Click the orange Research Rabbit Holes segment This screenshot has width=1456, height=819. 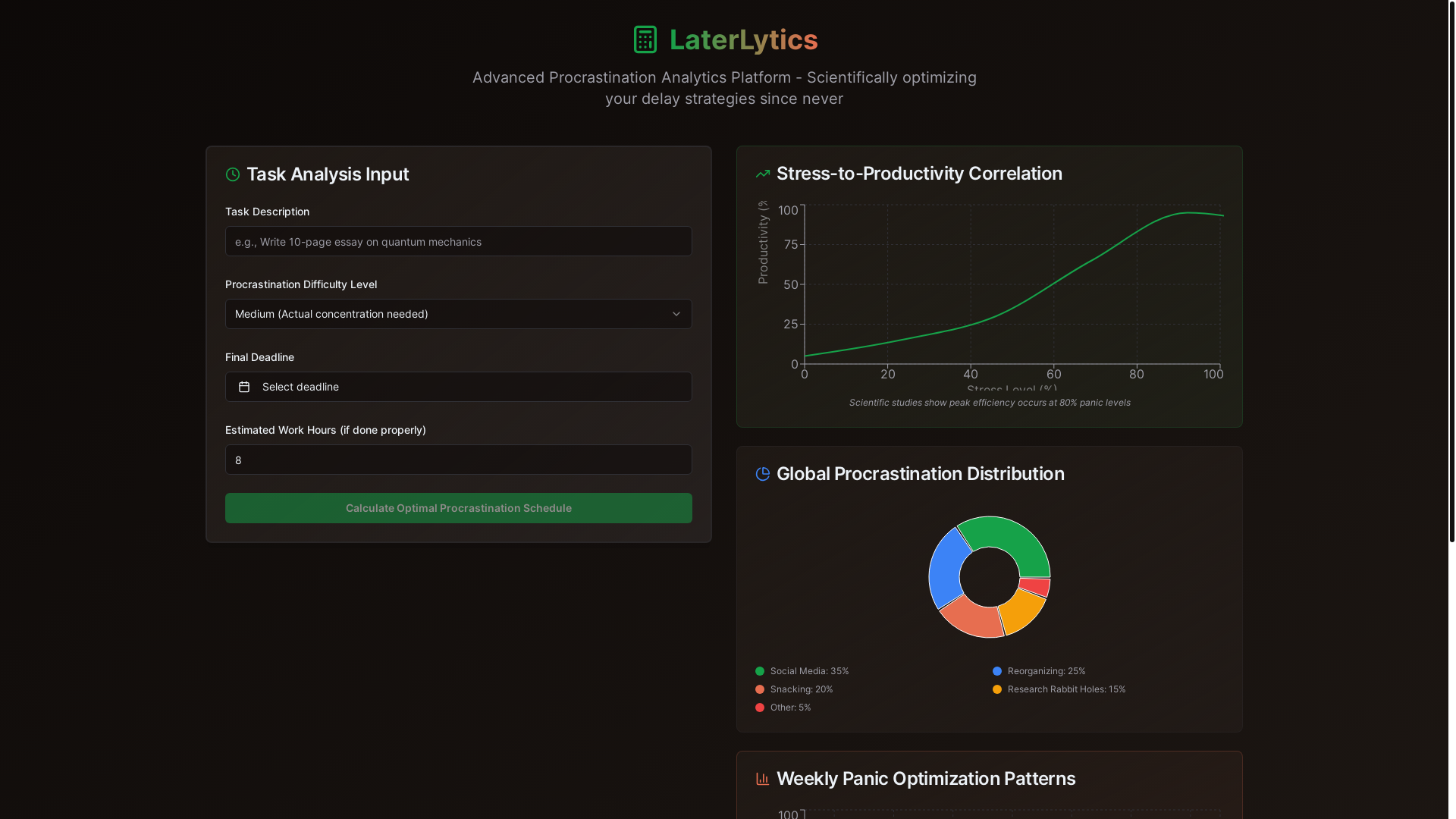coord(1025,610)
